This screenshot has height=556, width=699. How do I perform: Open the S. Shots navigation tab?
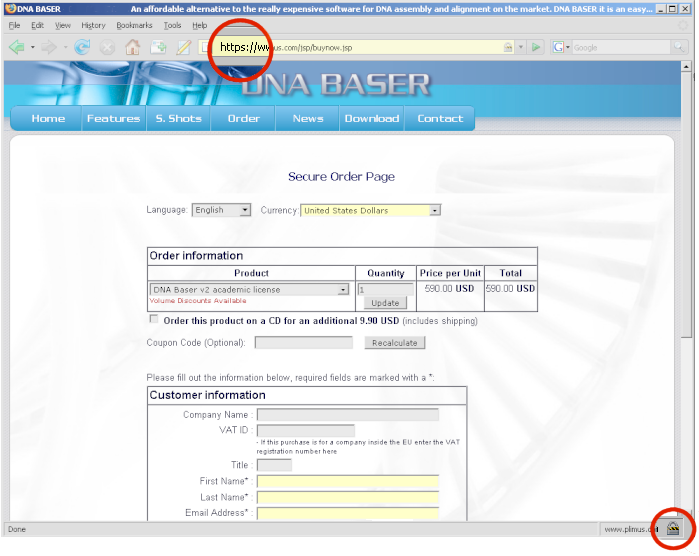click(x=178, y=119)
